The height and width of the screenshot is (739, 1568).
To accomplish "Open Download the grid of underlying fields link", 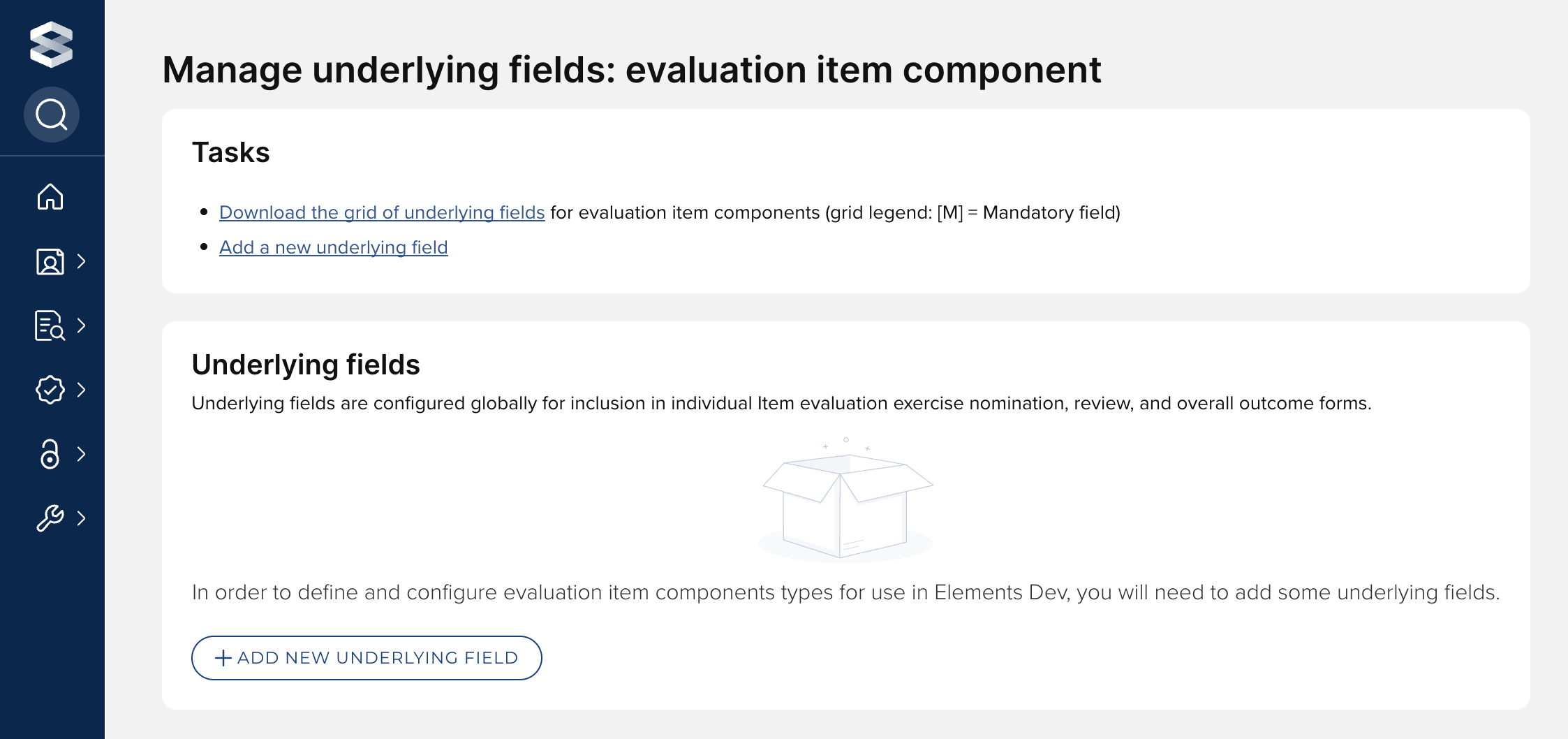I will 381,212.
